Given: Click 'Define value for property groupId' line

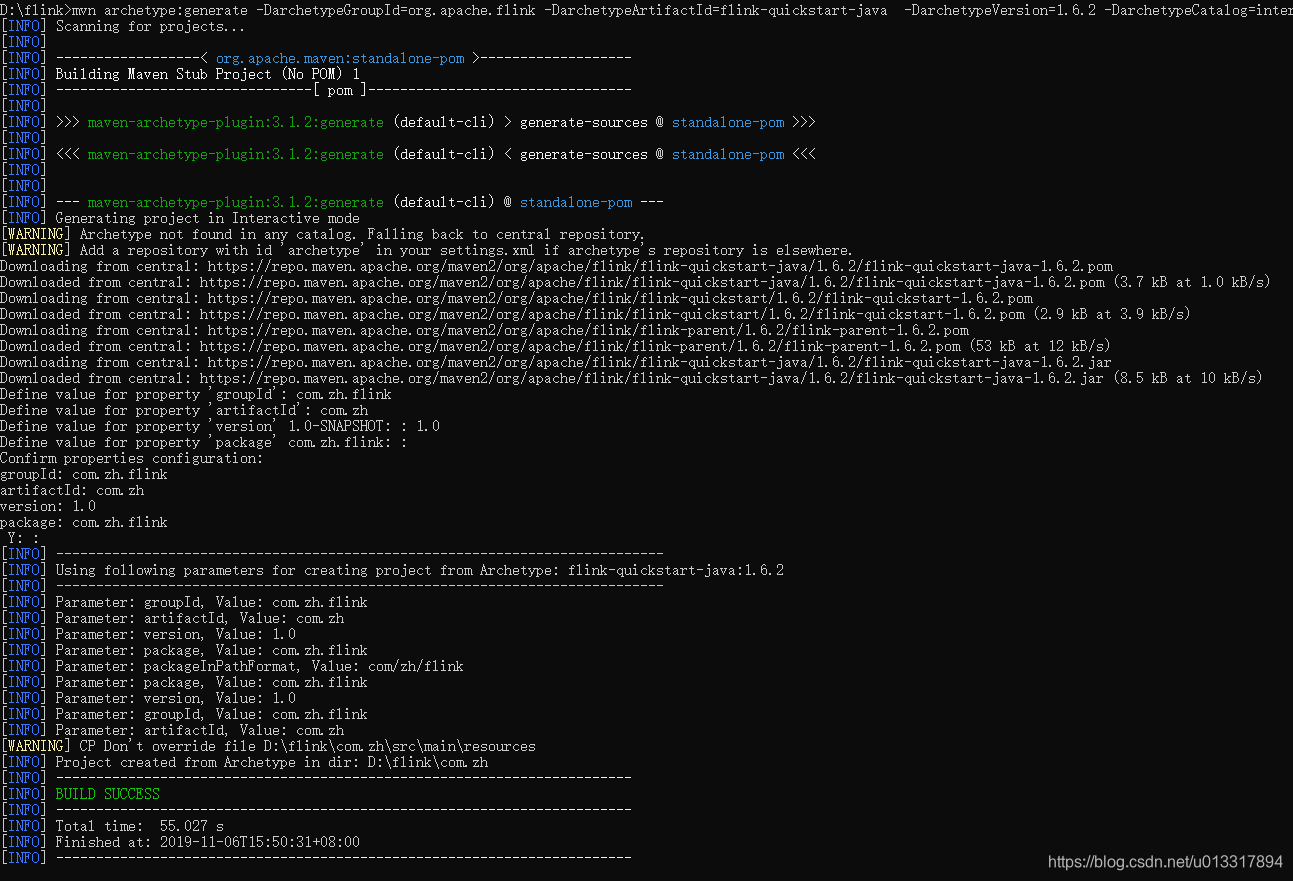Looking at the screenshot, I should click(196, 394).
